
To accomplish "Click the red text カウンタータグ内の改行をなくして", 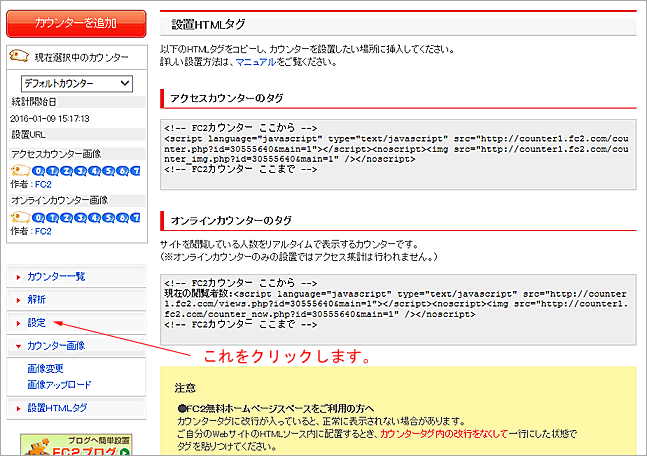I will [x=444, y=434].
